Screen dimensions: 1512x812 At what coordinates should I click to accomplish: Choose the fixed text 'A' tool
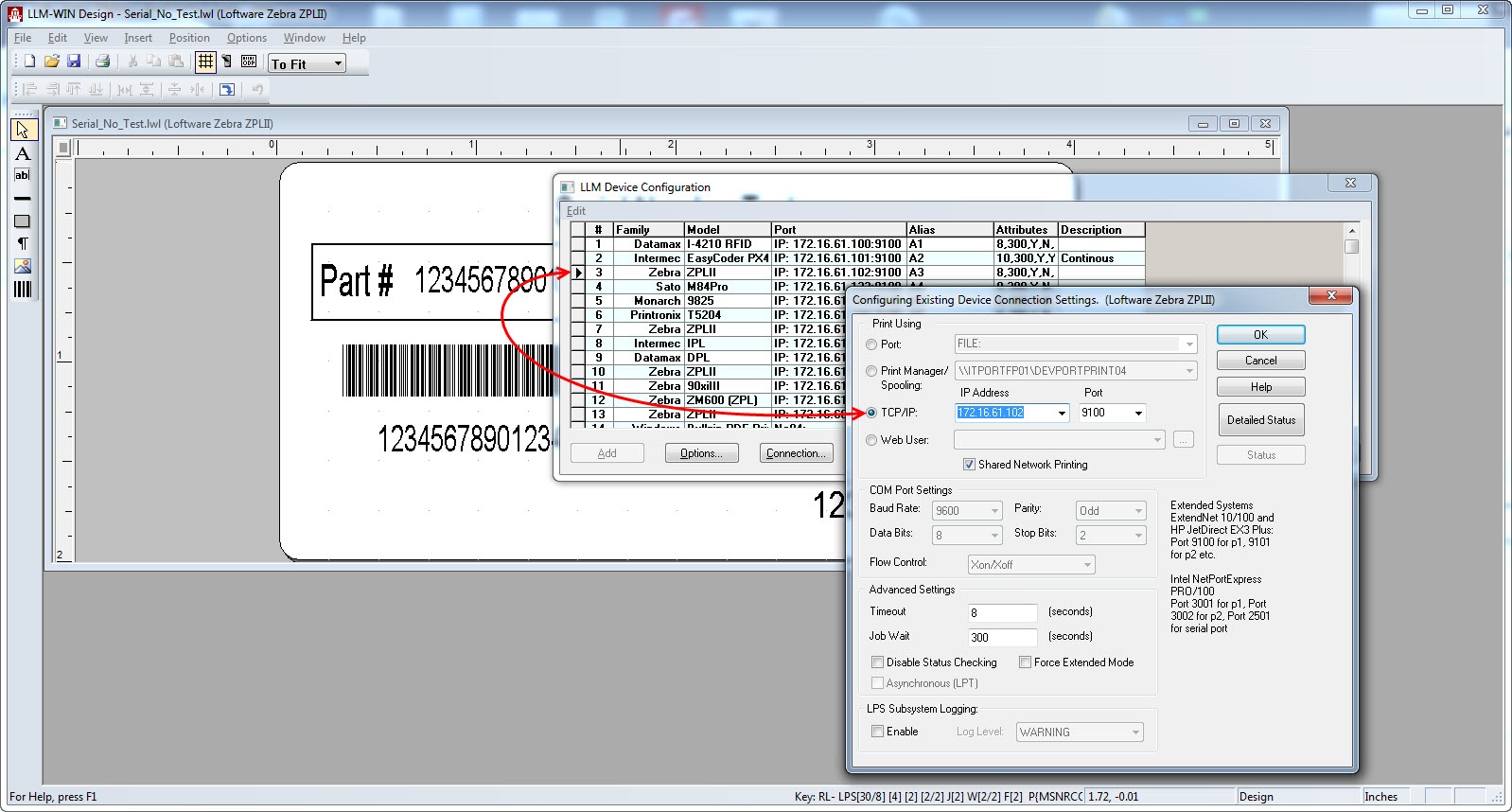coord(23,153)
